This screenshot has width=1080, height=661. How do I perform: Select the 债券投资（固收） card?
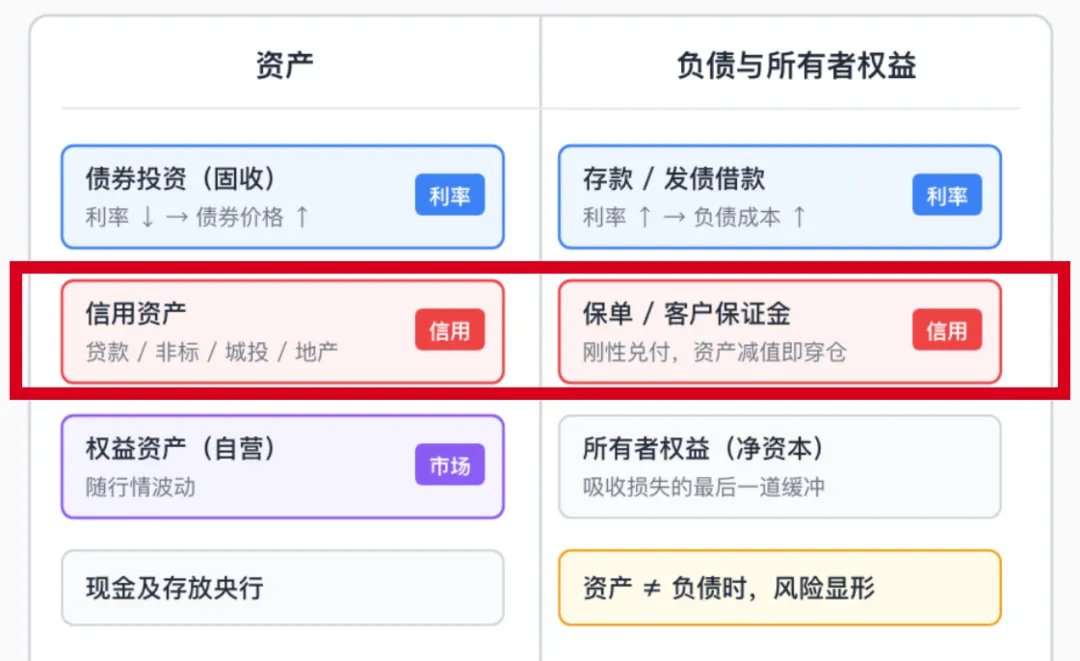(x=282, y=196)
